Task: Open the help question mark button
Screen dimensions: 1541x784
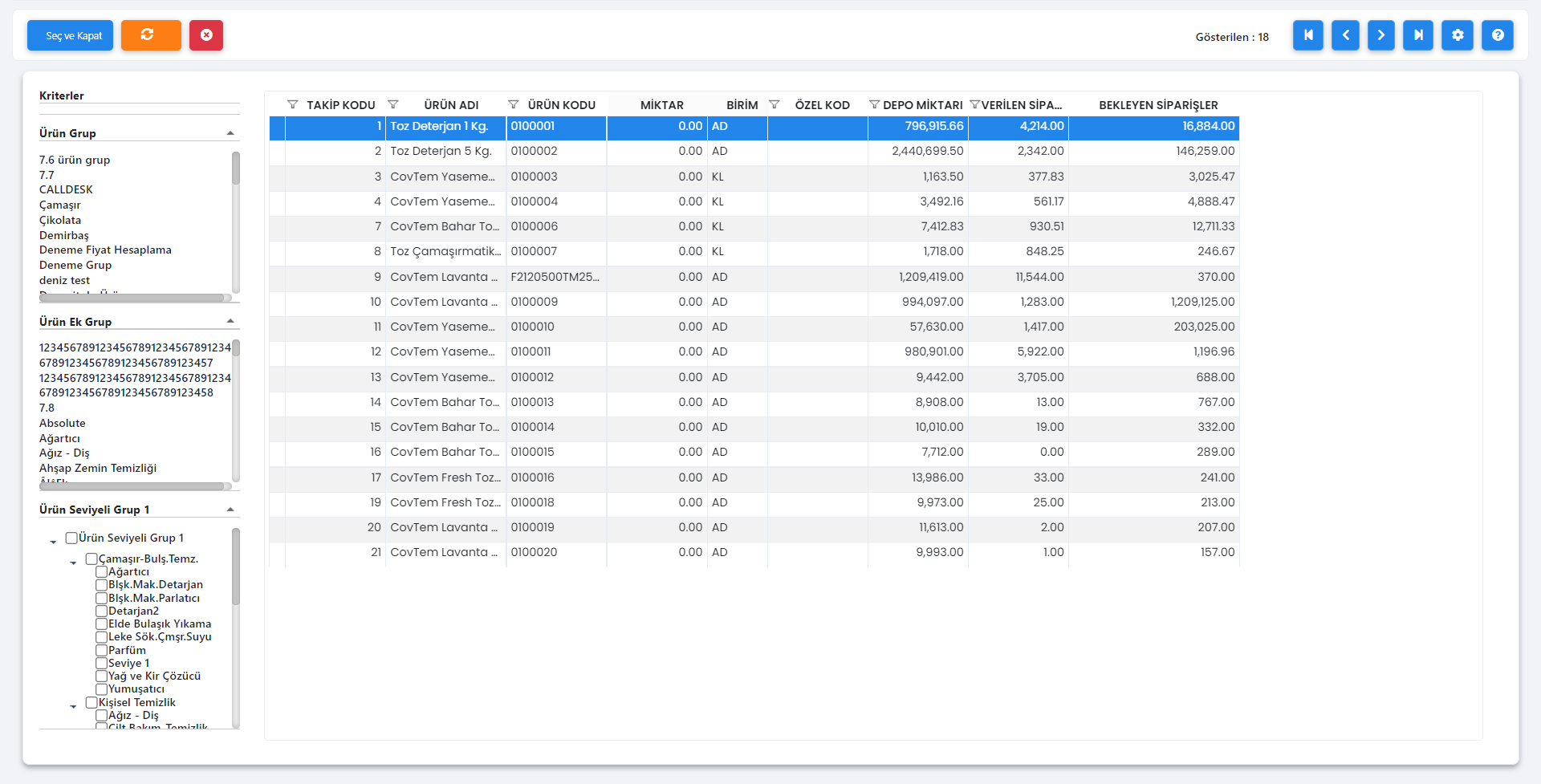Action: pos(1497,35)
